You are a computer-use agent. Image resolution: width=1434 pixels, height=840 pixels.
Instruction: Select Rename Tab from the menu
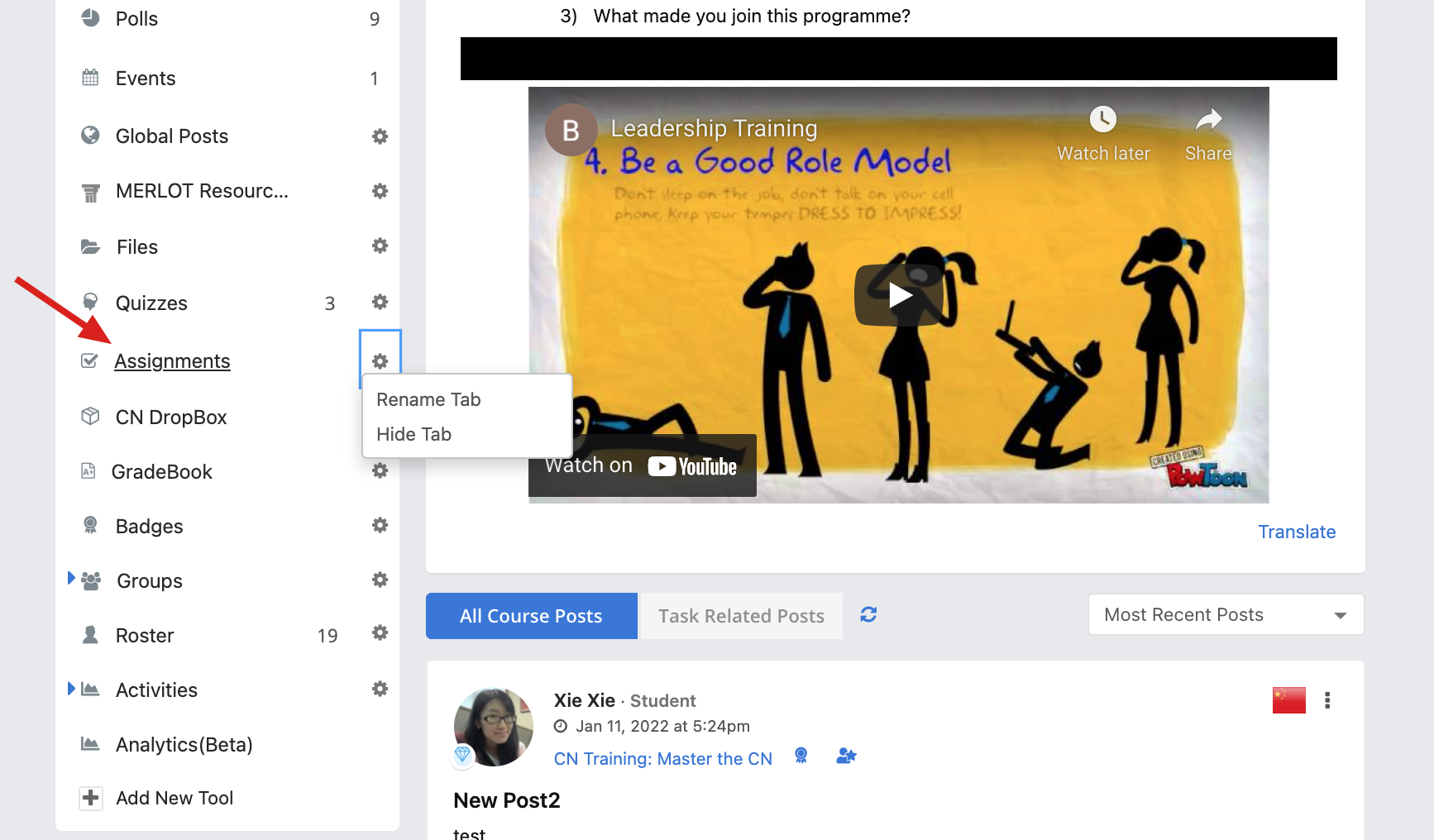pyautogui.click(x=428, y=399)
